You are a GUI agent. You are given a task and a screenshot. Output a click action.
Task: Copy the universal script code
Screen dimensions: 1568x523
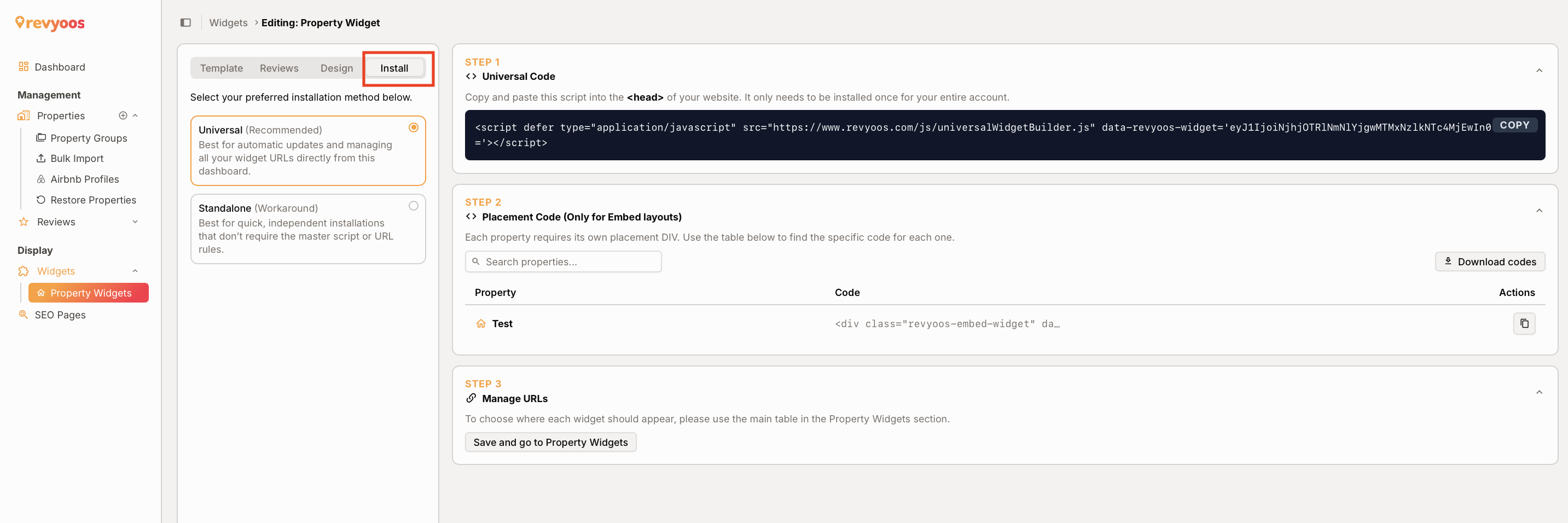point(1514,125)
